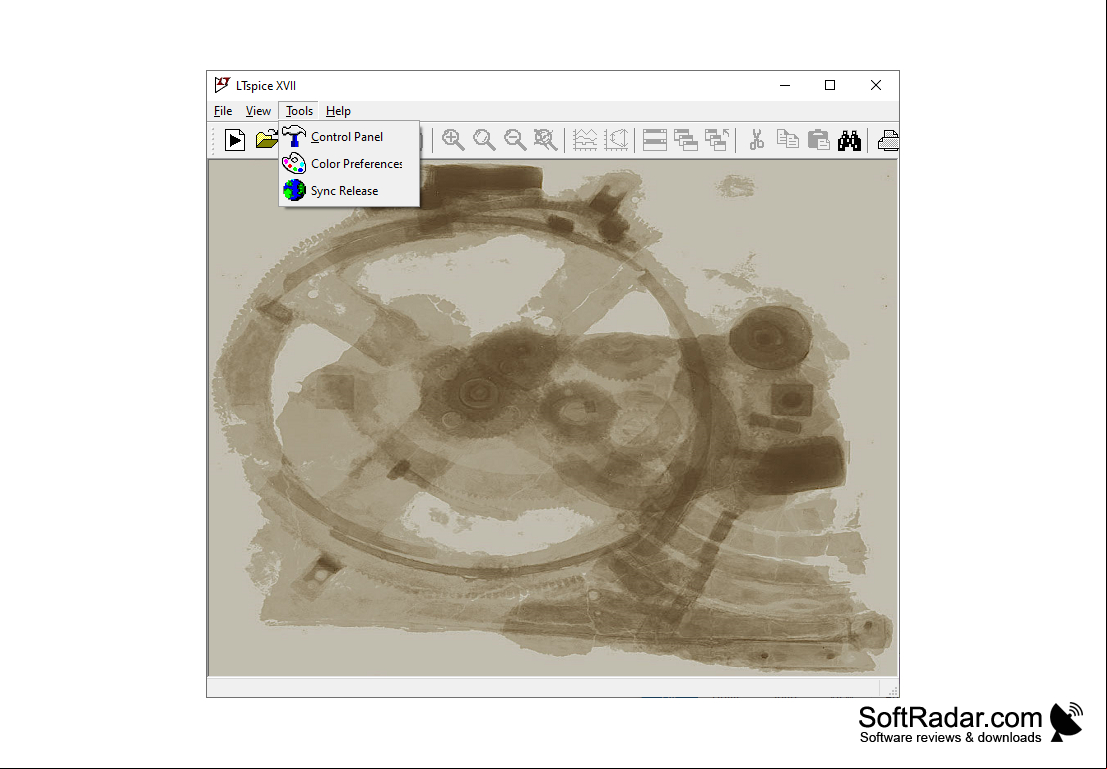
Task: Click the globe icon beside Sync Release
Action: (x=294, y=191)
